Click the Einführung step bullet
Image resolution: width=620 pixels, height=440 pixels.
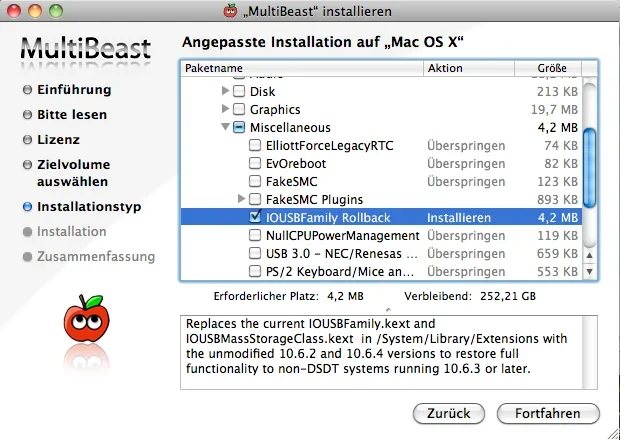click(27, 90)
